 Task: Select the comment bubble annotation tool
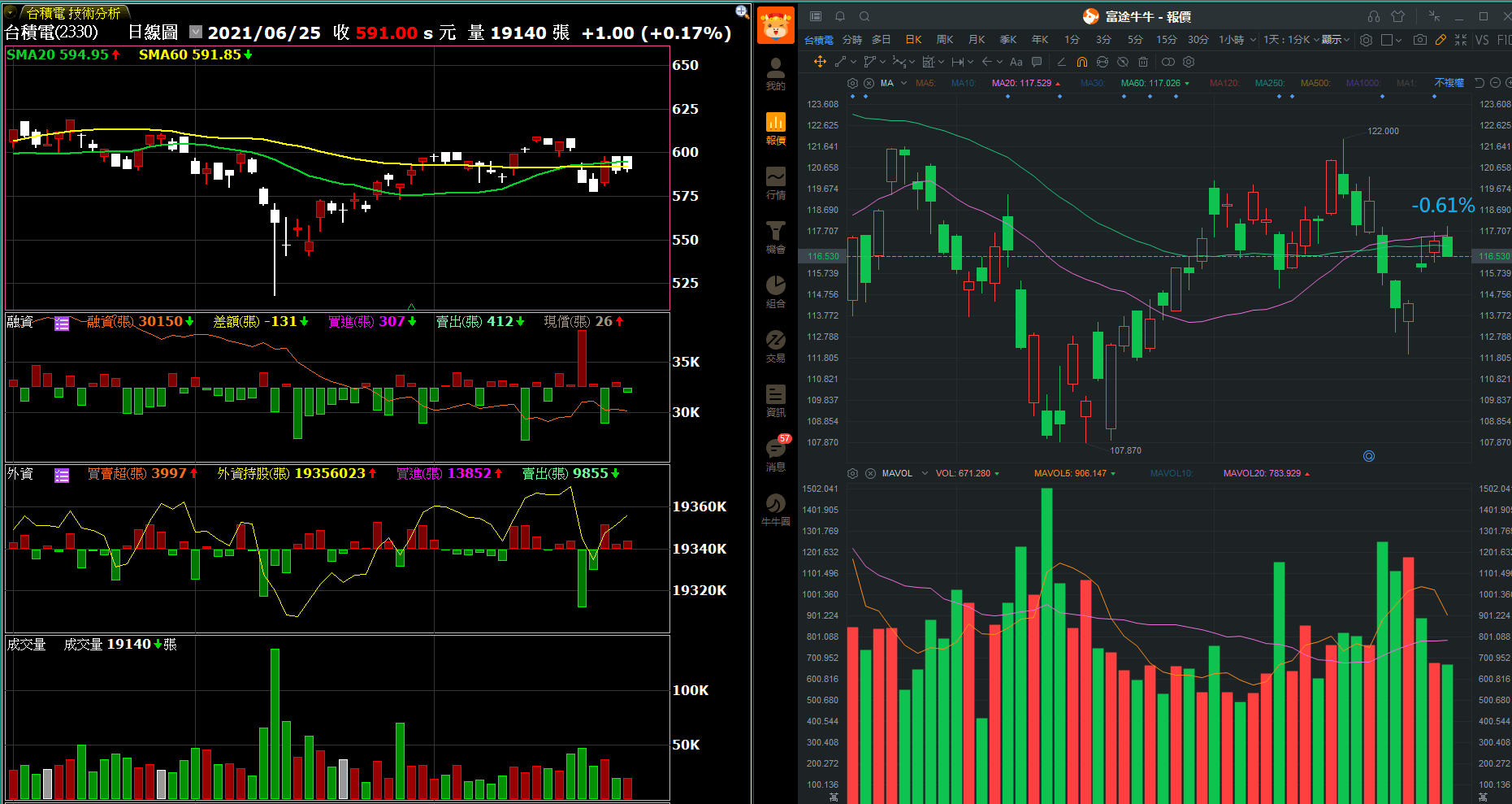pos(1037,62)
